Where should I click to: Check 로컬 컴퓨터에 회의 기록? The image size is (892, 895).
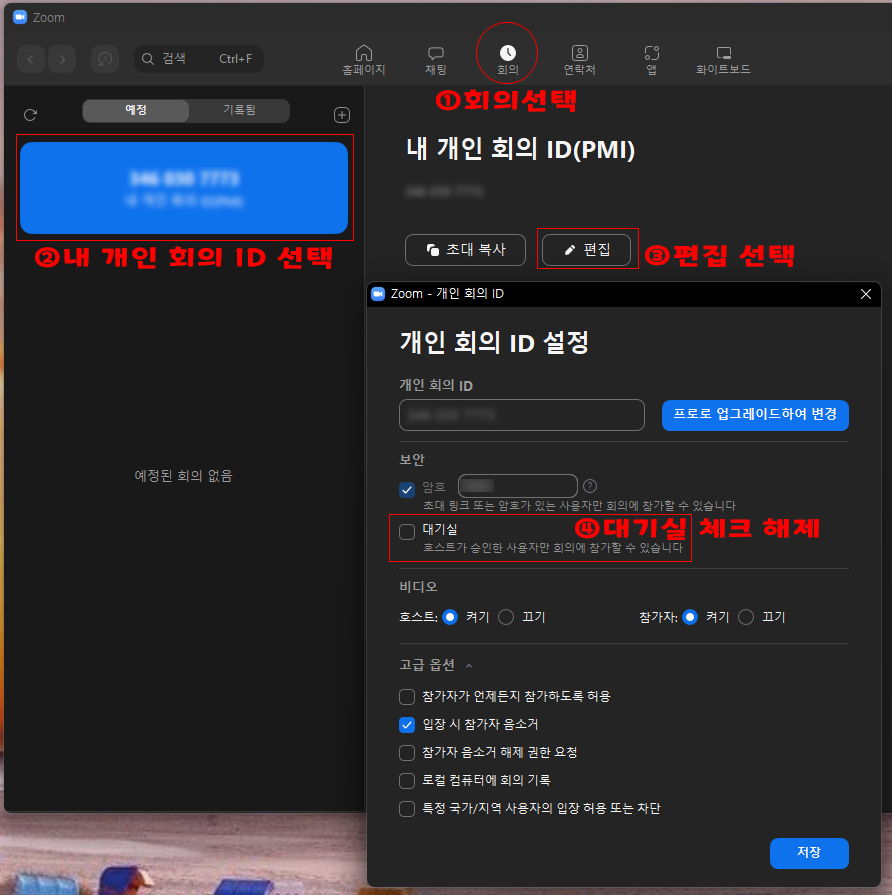407,780
